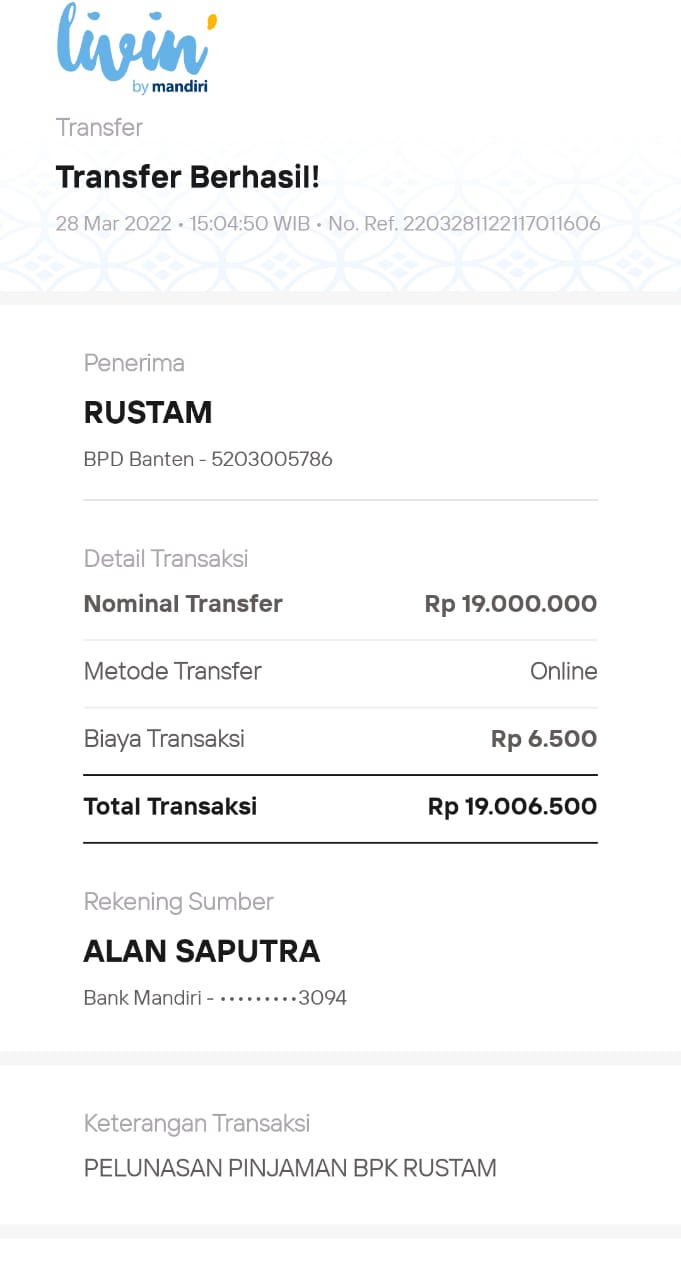Screen dimensions: 681x1280
Task: Tap the note "PELUNASAN PINJAMAN BPK RUSTAM"
Action: point(290,1168)
